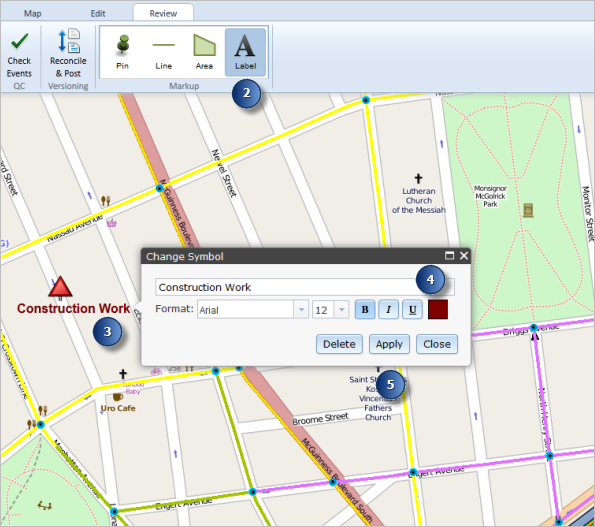Viewport: 595px width, 527px height.
Task: Click the Delete button
Action: (x=339, y=344)
